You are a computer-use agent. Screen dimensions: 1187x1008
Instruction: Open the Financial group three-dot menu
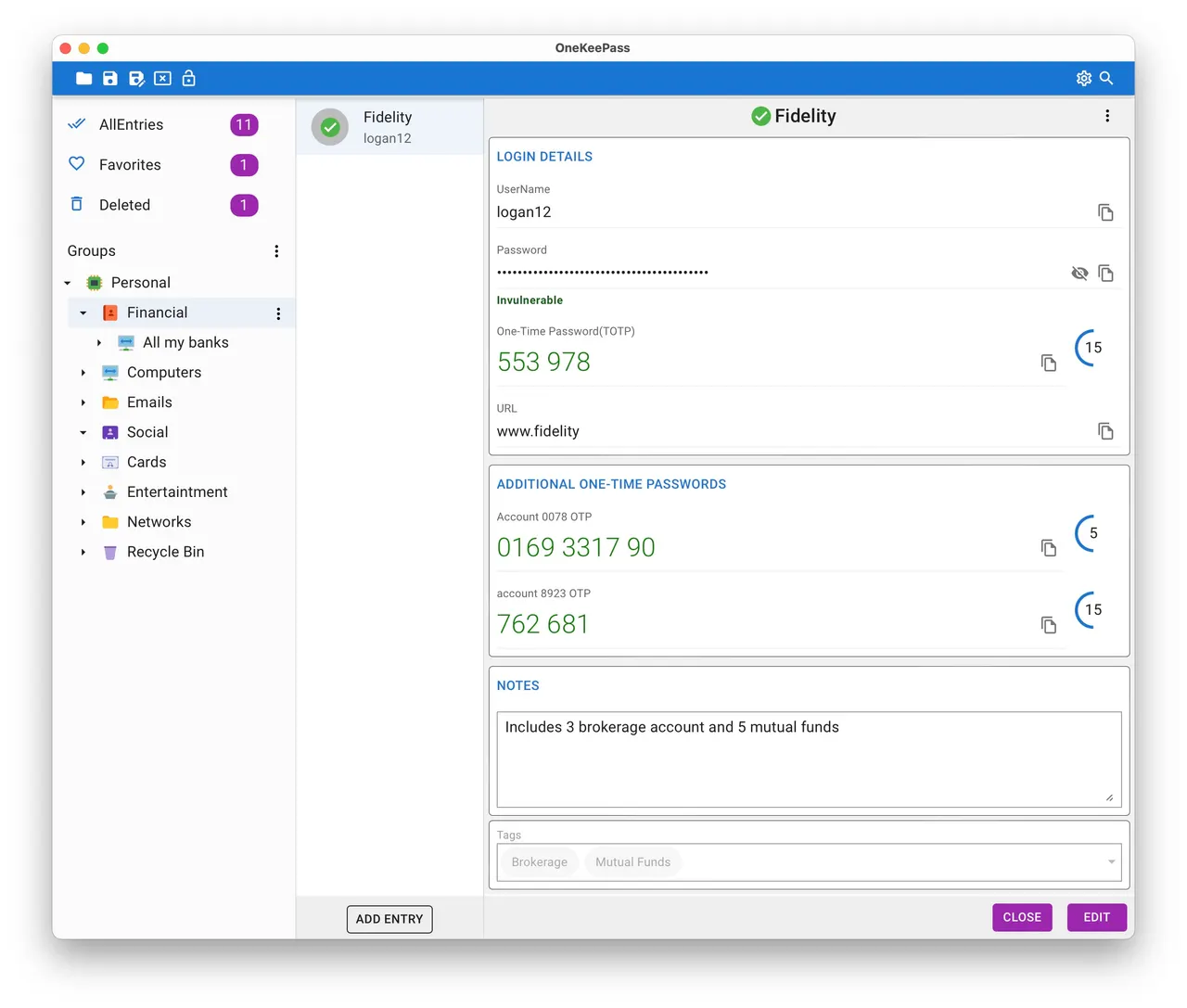point(278,313)
